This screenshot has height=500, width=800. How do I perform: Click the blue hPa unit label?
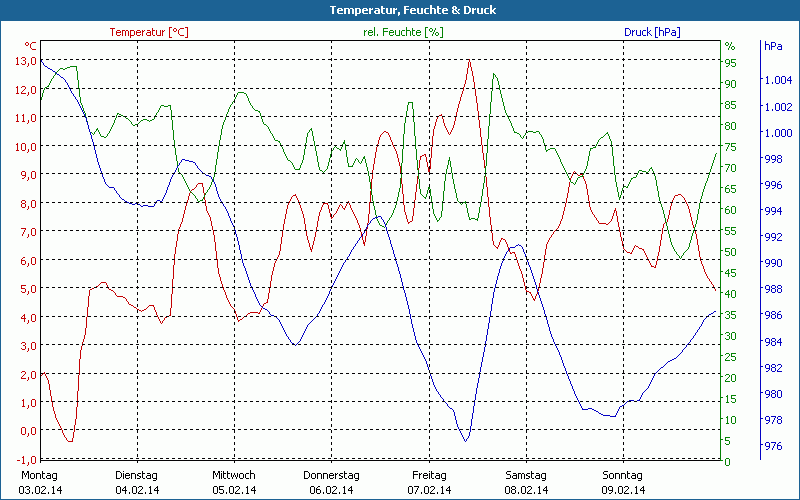click(x=773, y=46)
